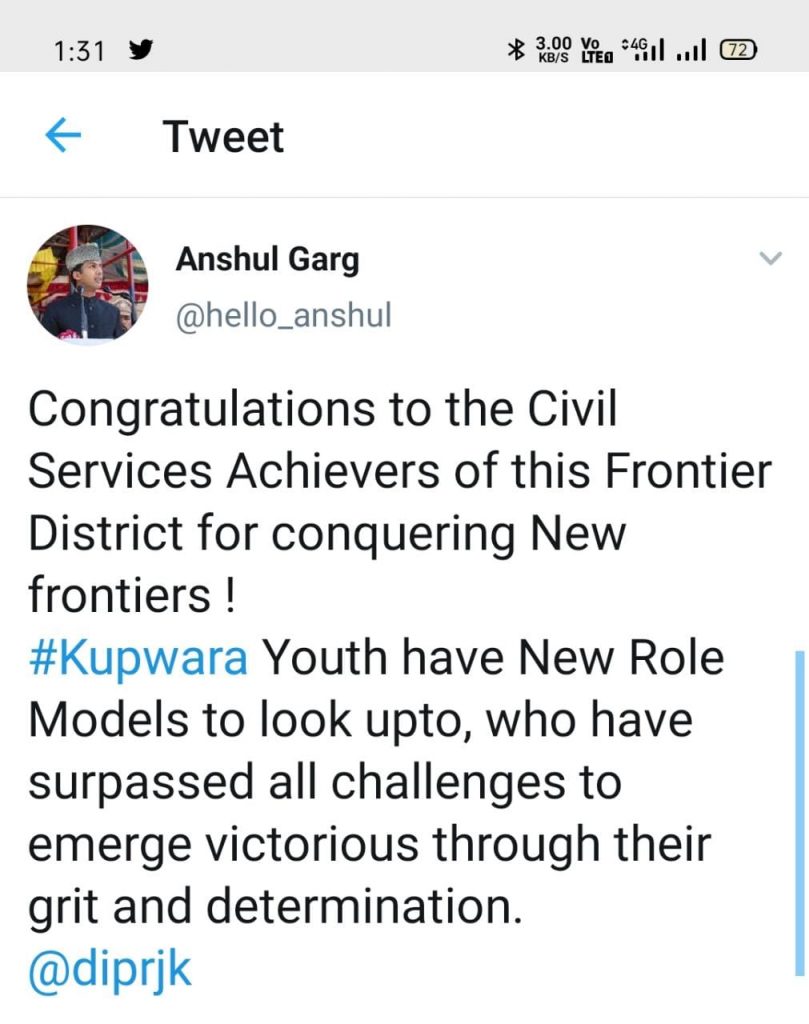Tap the second SIM signal bars
This screenshot has width=809, height=1024.
pos(691,50)
